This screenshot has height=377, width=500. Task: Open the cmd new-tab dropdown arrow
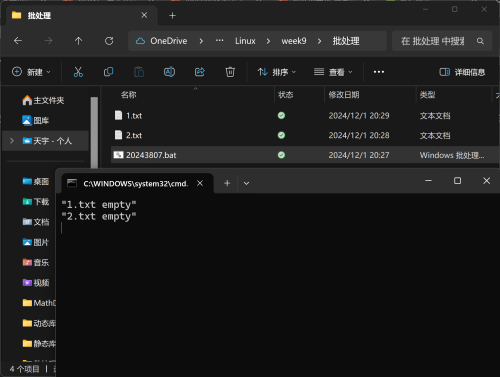[246, 183]
